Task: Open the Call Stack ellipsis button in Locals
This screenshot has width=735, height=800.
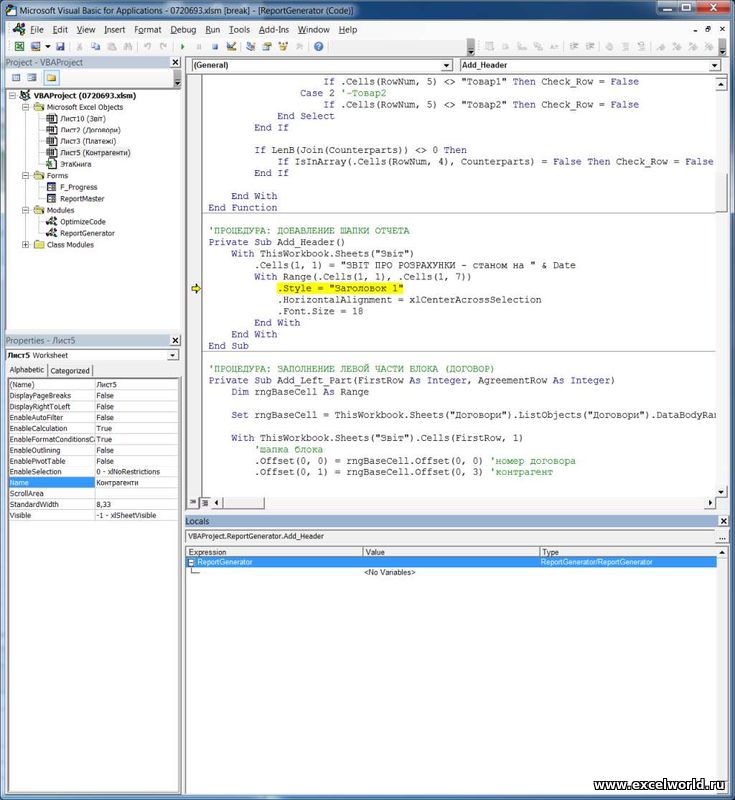Action: pos(722,537)
